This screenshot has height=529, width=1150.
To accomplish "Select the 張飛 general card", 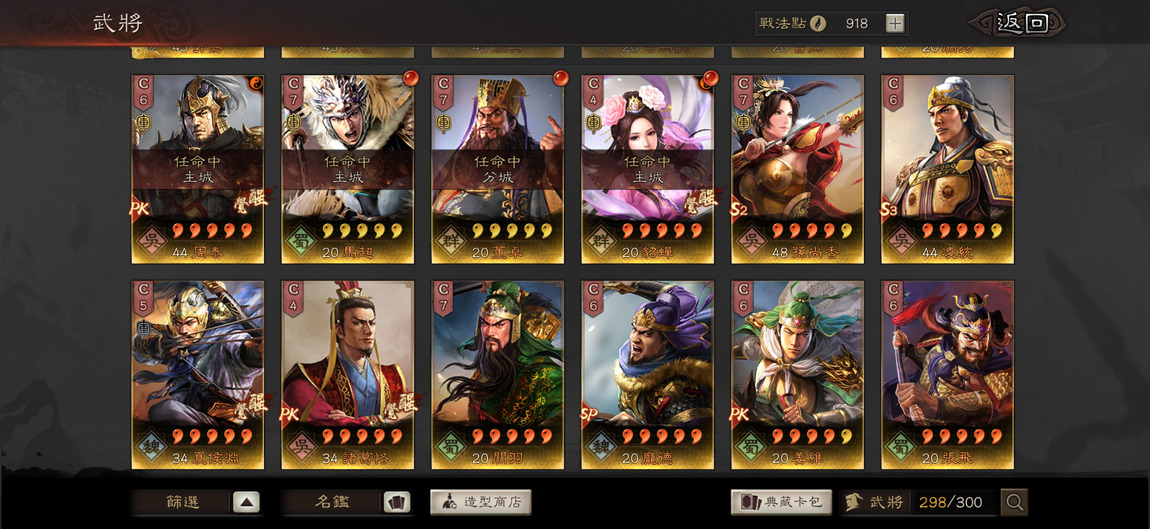I will (x=947, y=375).
